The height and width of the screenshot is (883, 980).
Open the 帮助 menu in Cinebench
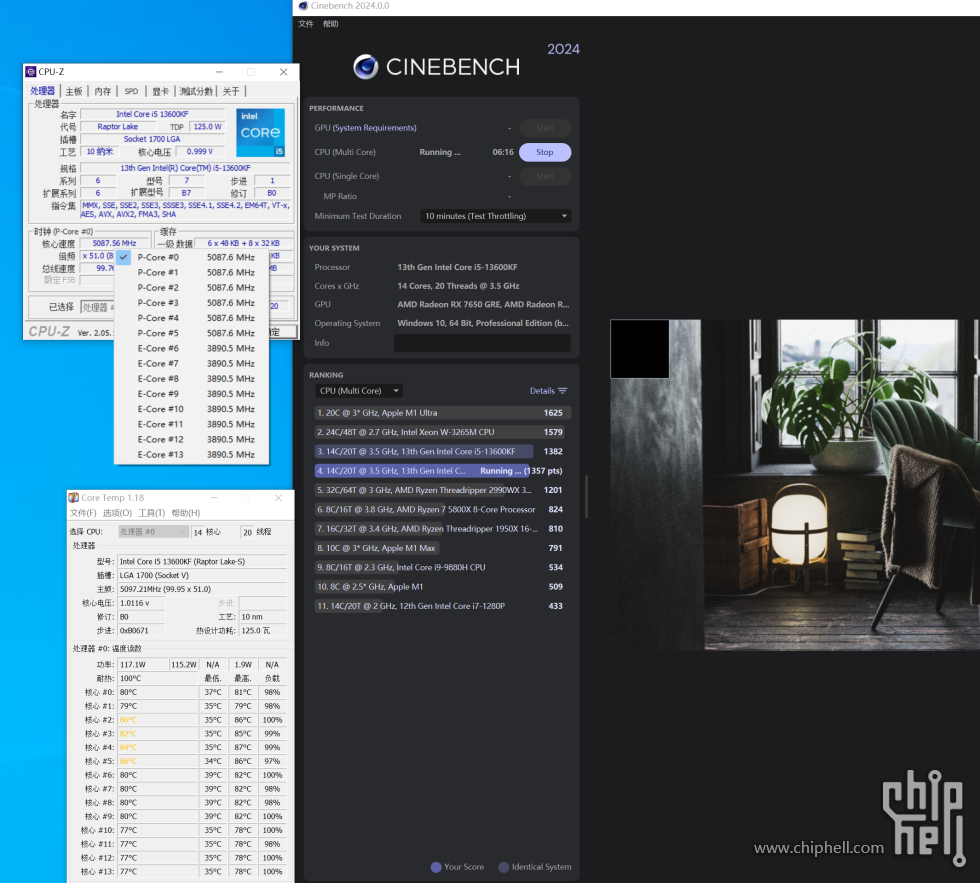[331, 24]
